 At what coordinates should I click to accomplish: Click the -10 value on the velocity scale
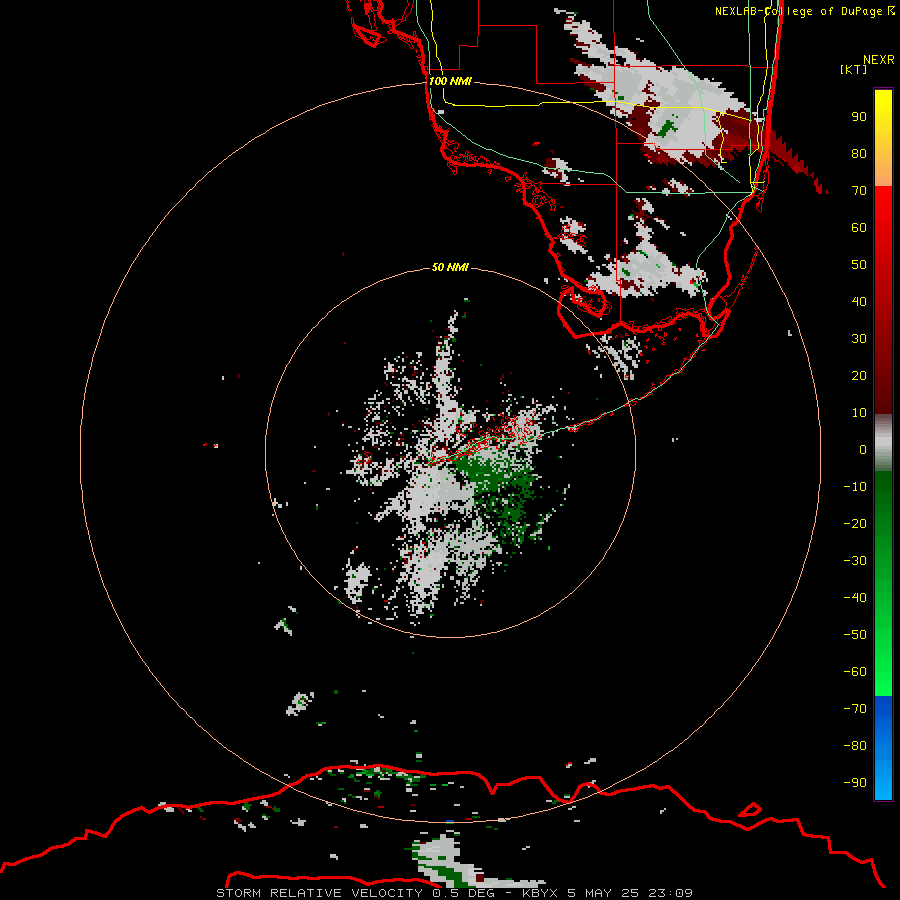point(855,487)
